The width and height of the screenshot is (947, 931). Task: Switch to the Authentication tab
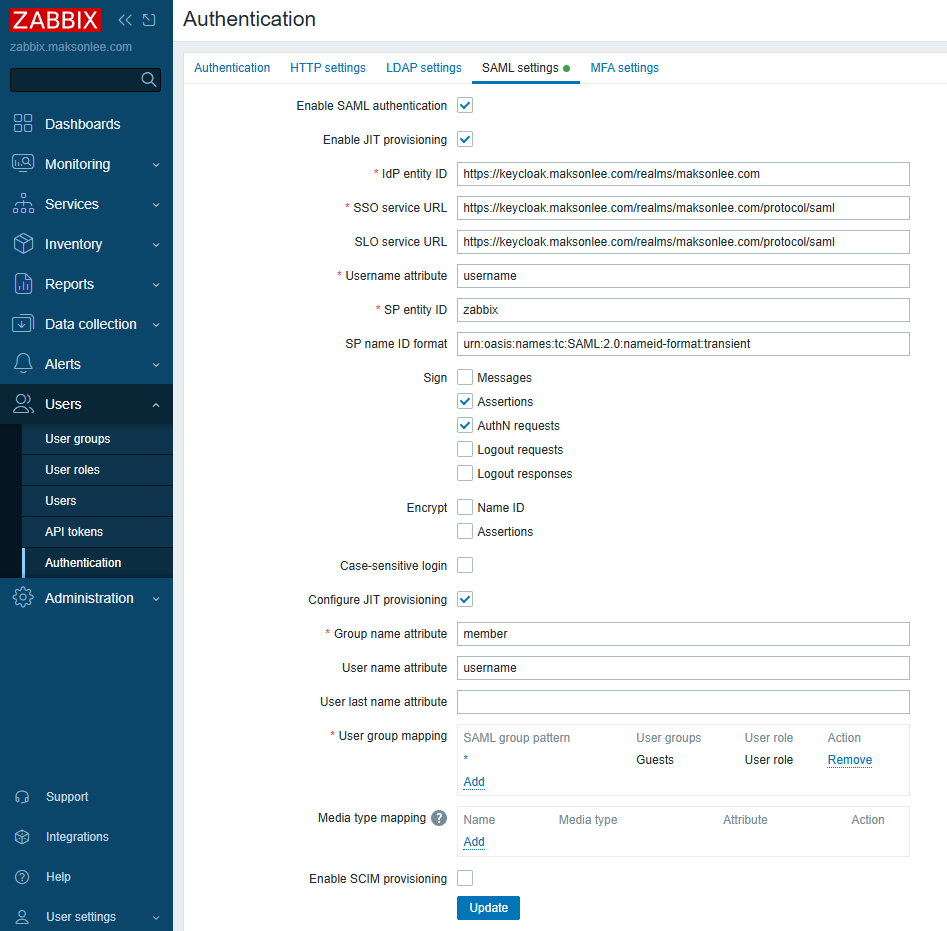pos(232,68)
